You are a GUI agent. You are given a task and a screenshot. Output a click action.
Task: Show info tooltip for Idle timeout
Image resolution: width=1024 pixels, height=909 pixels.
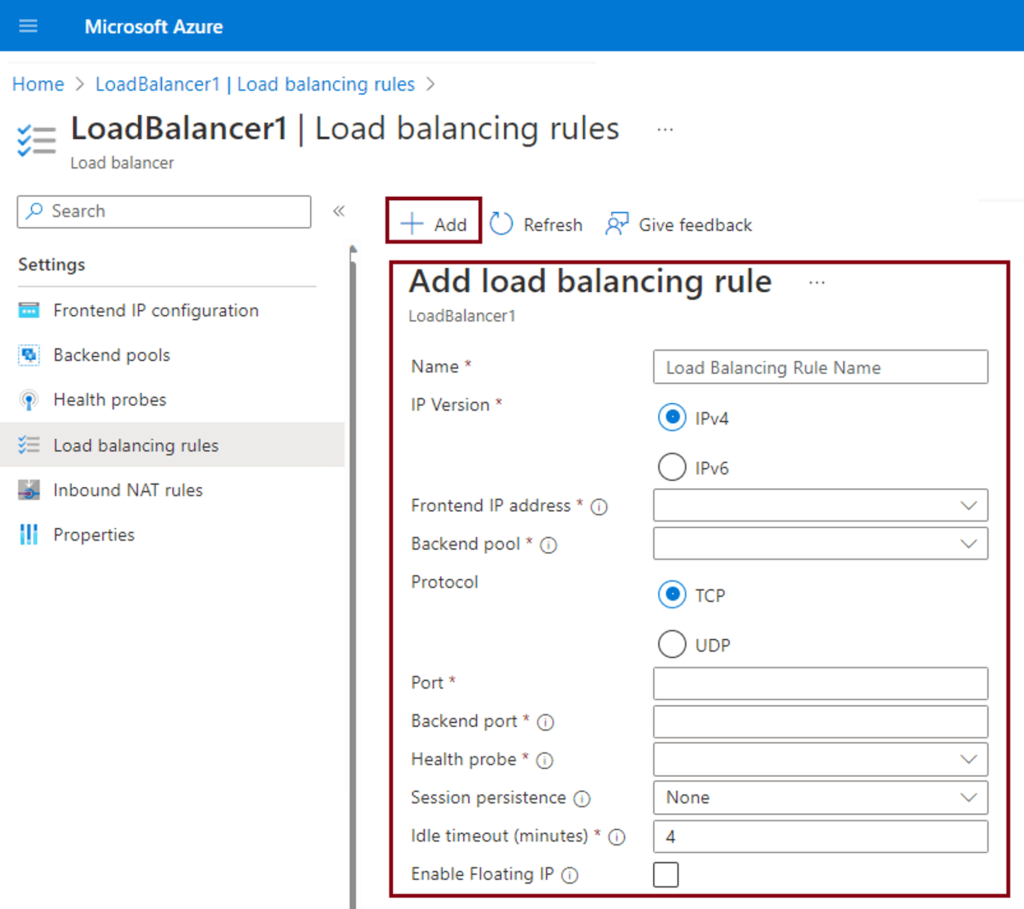coord(616,837)
